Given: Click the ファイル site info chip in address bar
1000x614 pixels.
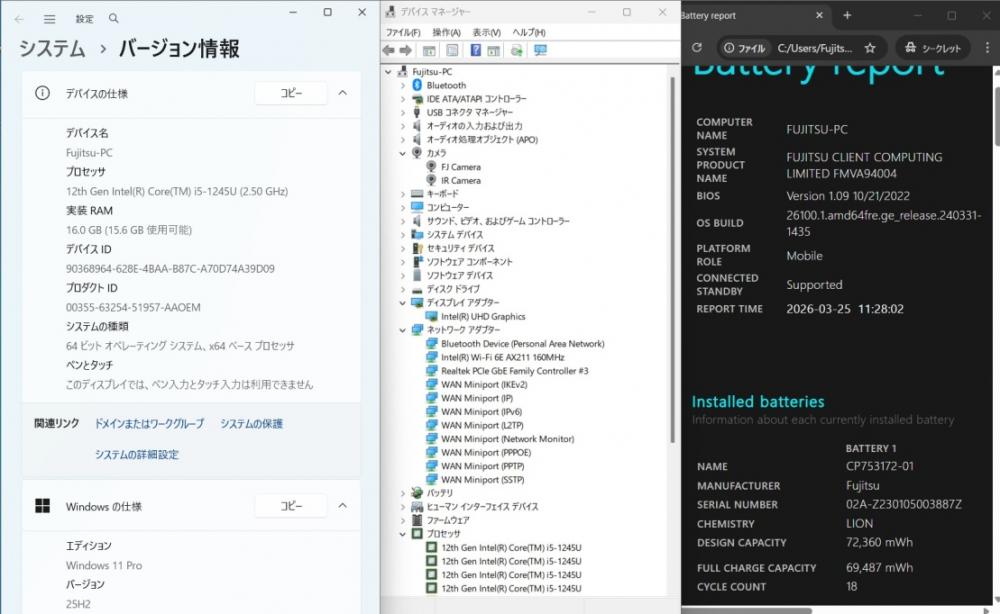Looking at the screenshot, I should pyautogui.click(x=744, y=48).
